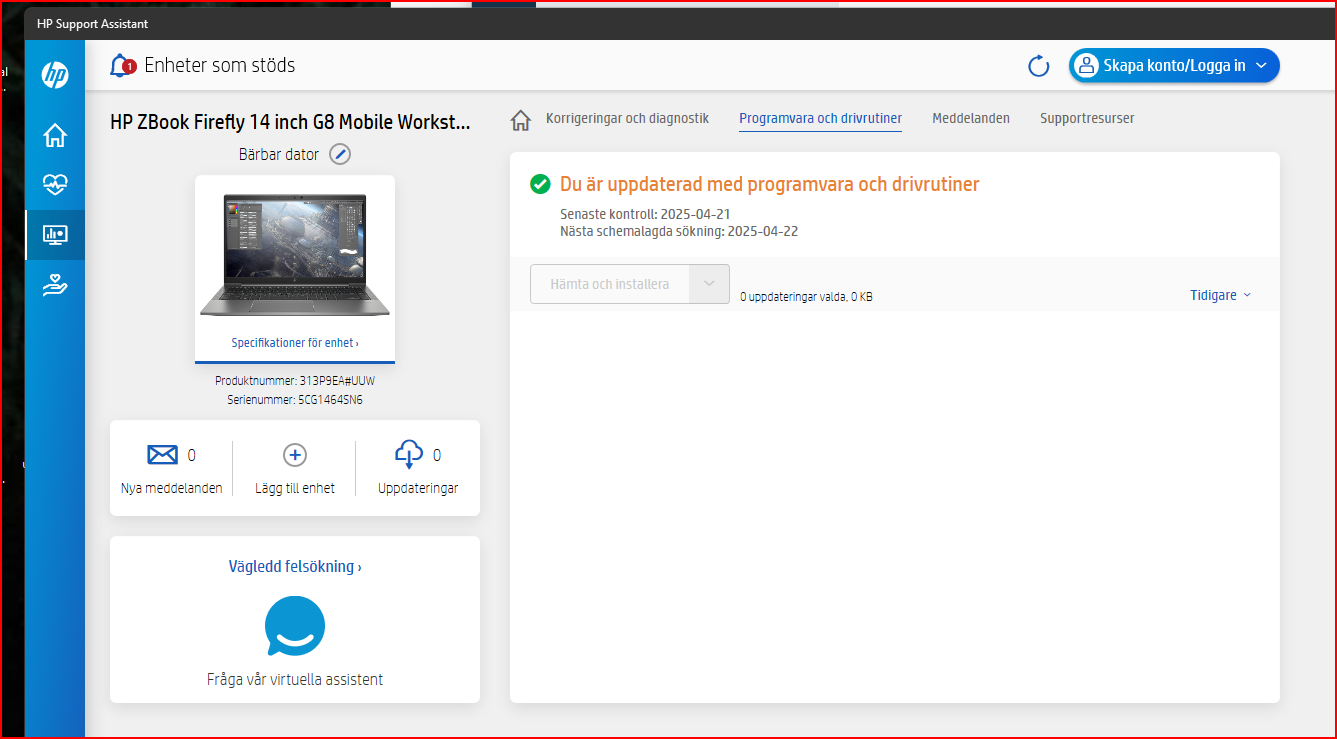Click the Serienummer 5CG1464SN6 text
1337x739 pixels.
(295, 400)
